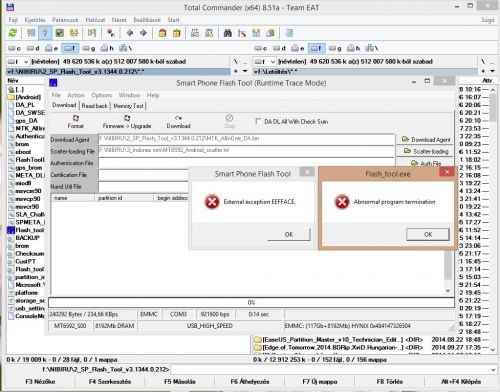Click the Forward arrow in Total Commander toolbar
This screenshot has height=392, width=500.
click(x=143, y=33)
